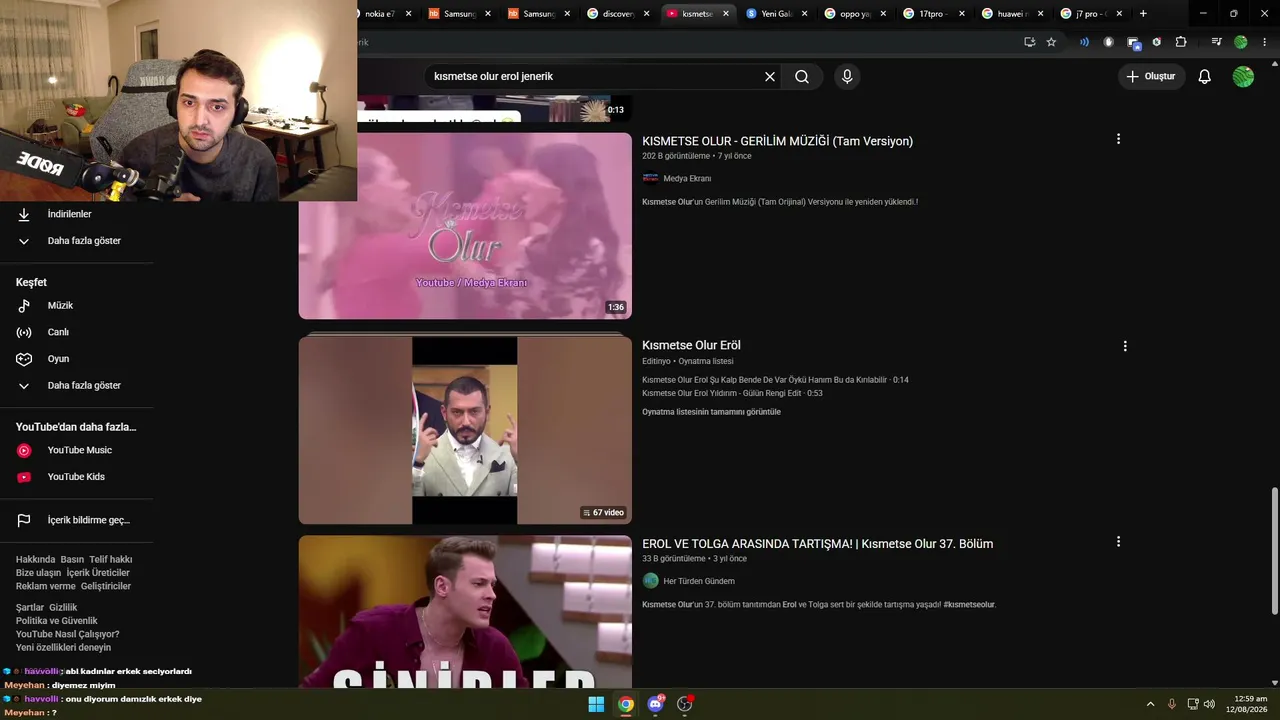Play the Erol ve Tolga video thumbnail

click(x=465, y=612)
